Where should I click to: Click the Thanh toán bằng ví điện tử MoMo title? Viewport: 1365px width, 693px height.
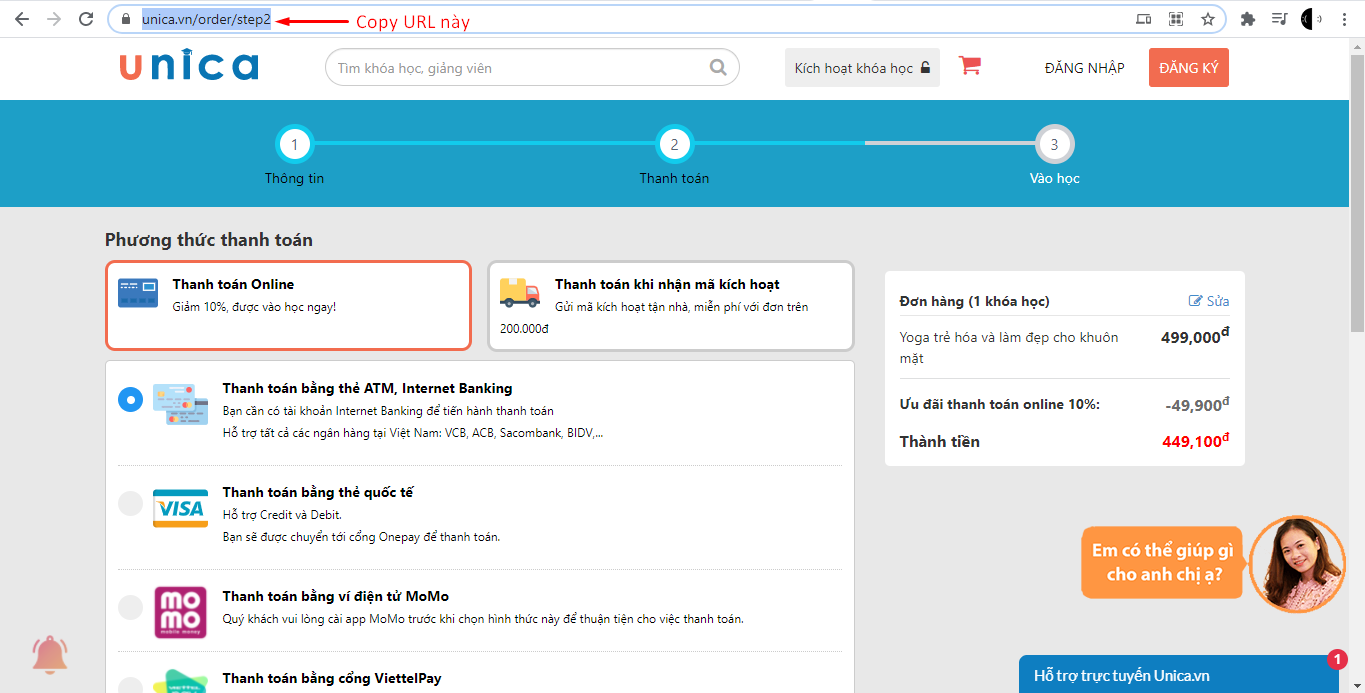click(336, 596)
